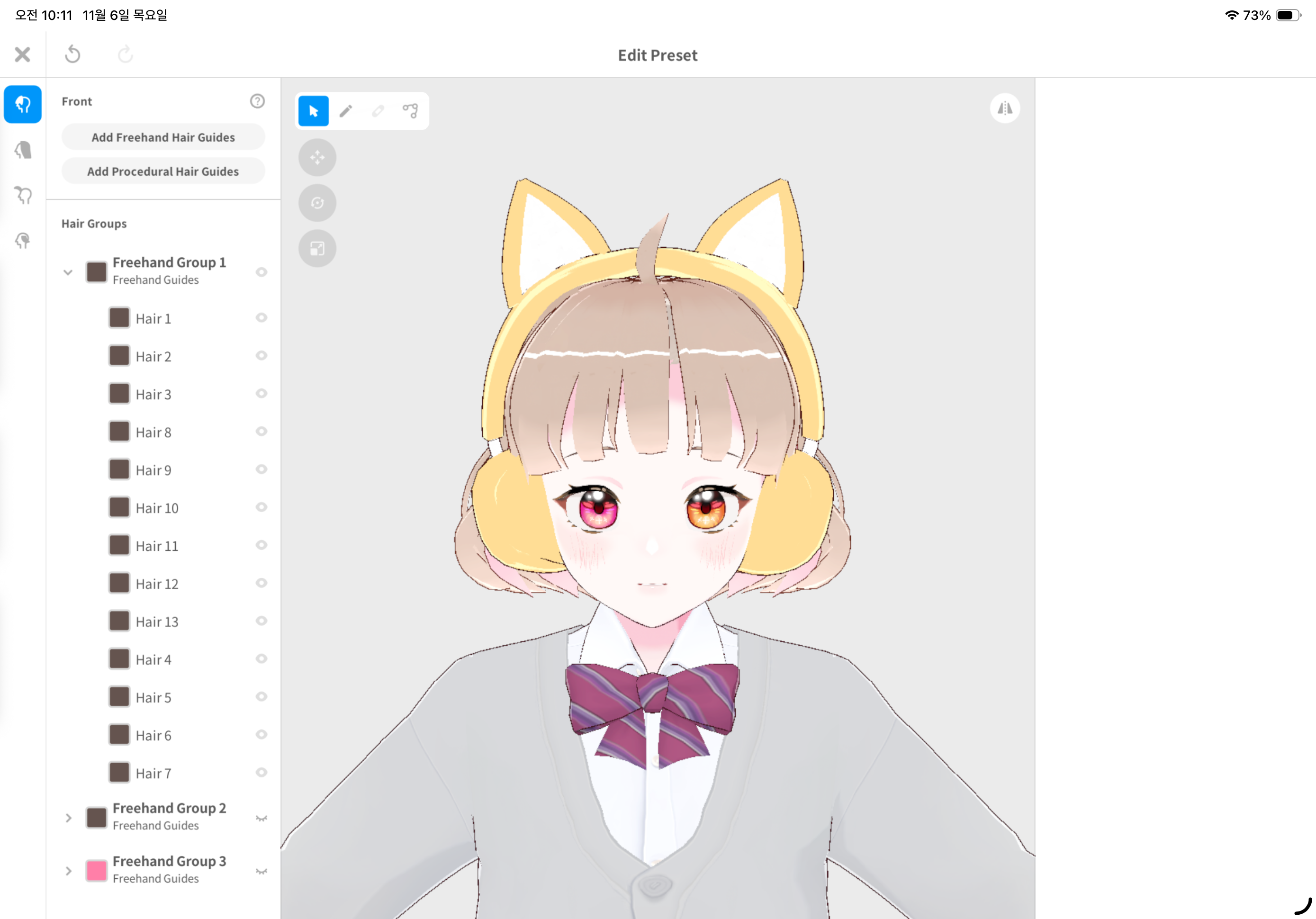Expand Freehand Group 2 chevron
The image size is (1316, 919).
tap(68, 818)
